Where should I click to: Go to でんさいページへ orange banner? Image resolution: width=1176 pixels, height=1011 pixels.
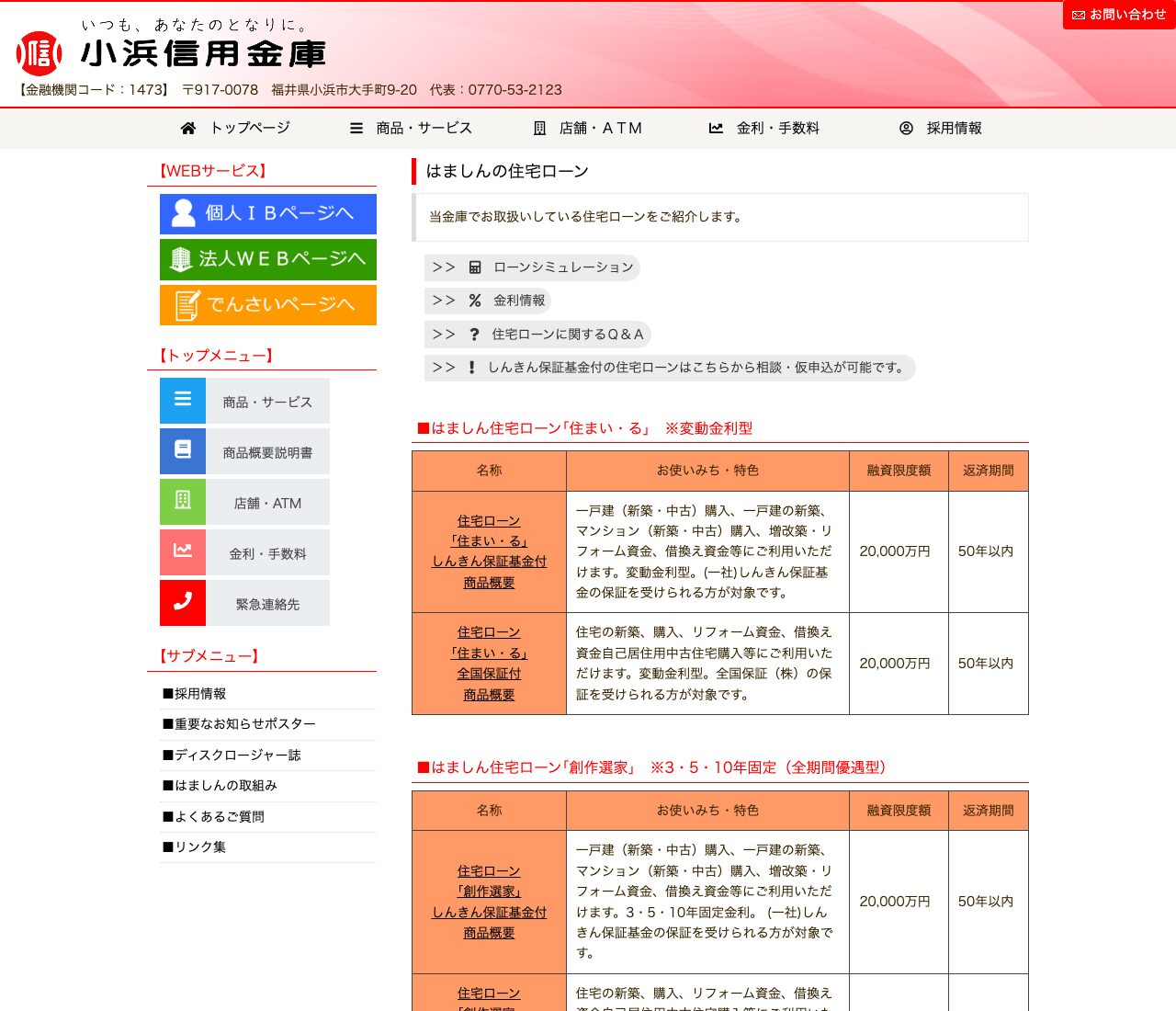click(268, 305)
